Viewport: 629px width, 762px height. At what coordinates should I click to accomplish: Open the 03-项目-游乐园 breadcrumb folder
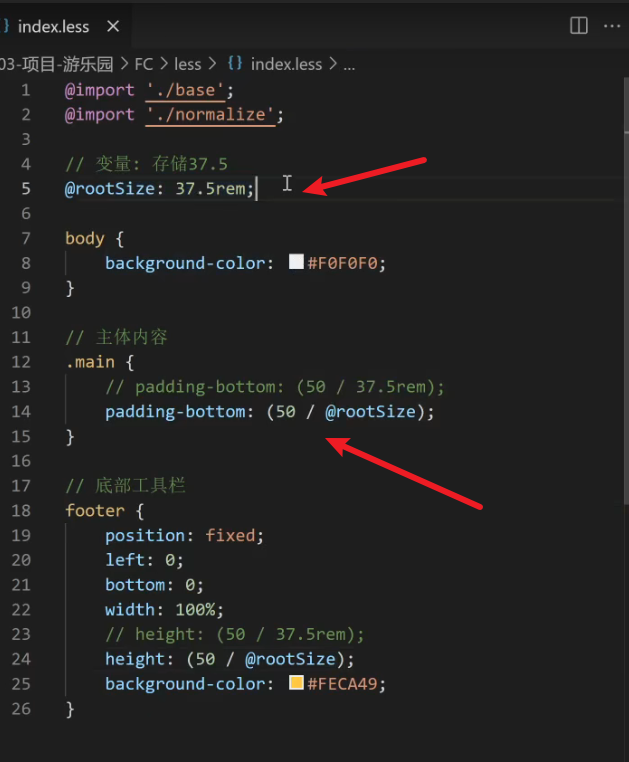point(56,63)
